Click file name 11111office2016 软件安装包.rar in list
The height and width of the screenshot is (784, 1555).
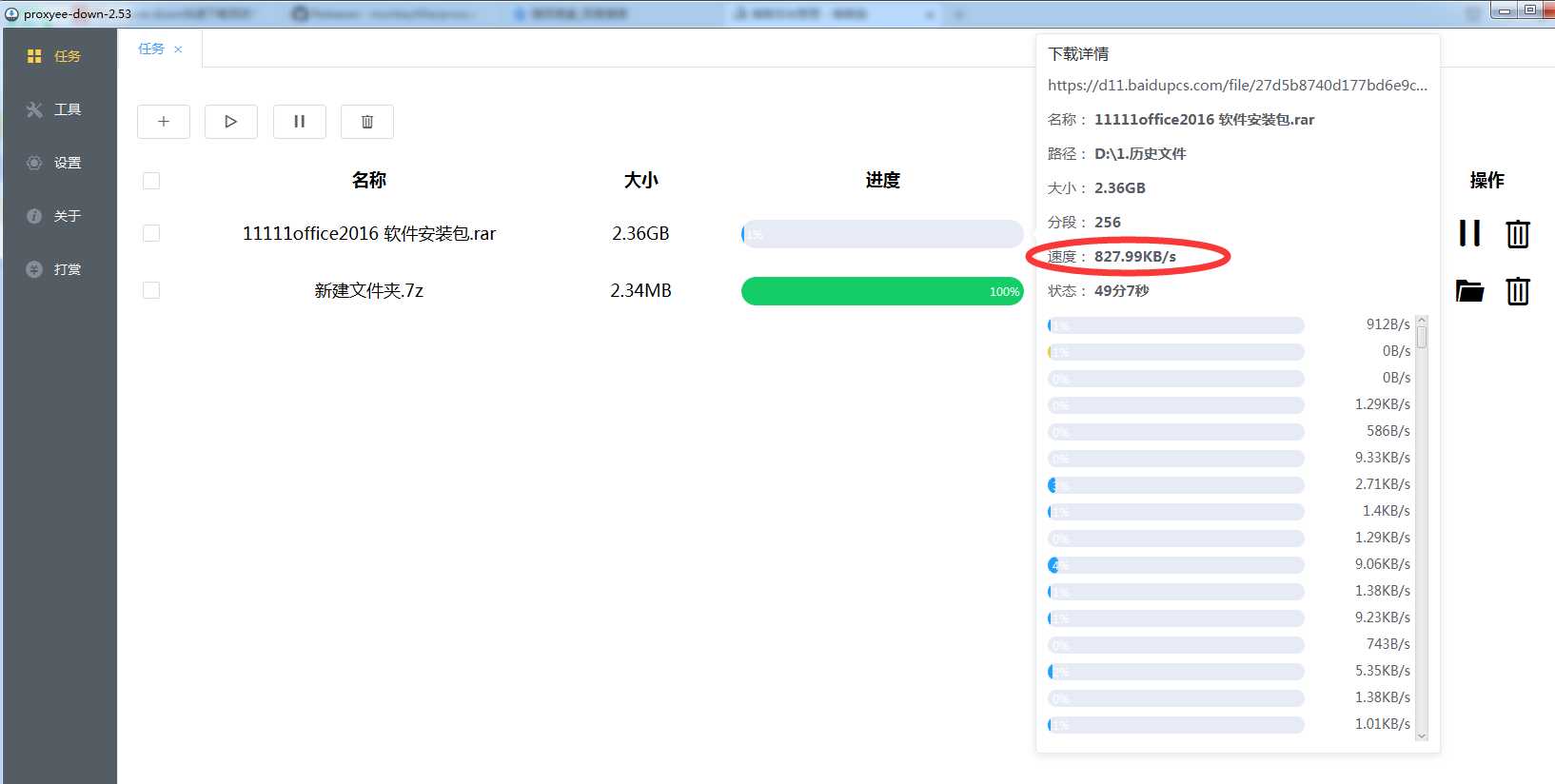click(369, 233)
